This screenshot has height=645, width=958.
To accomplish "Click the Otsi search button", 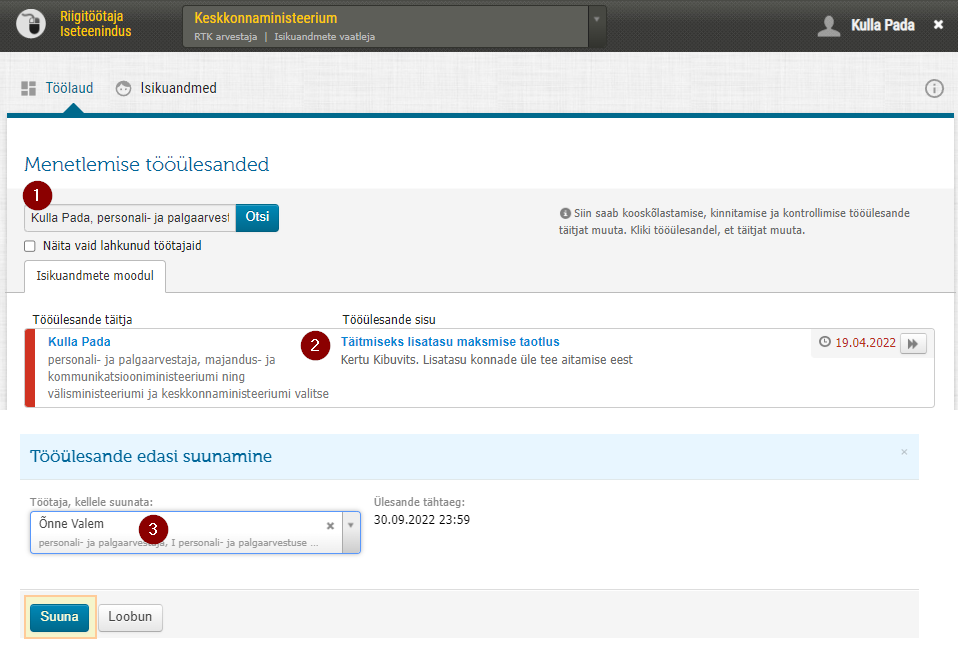I will coord(257,217).
